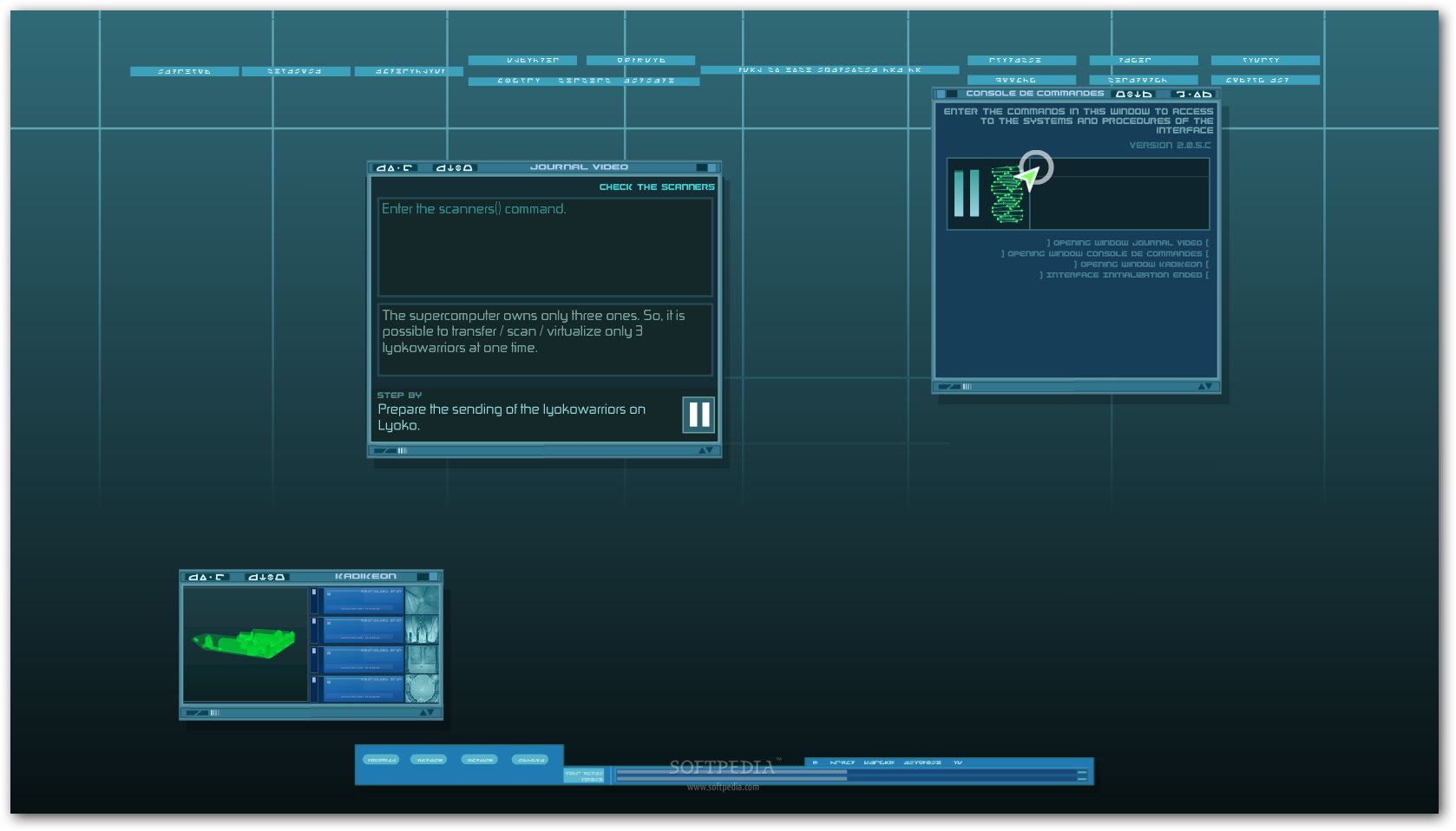
Task: Click the upper small icon ending bottom progress bars
Action: (x=1082, y=771)
